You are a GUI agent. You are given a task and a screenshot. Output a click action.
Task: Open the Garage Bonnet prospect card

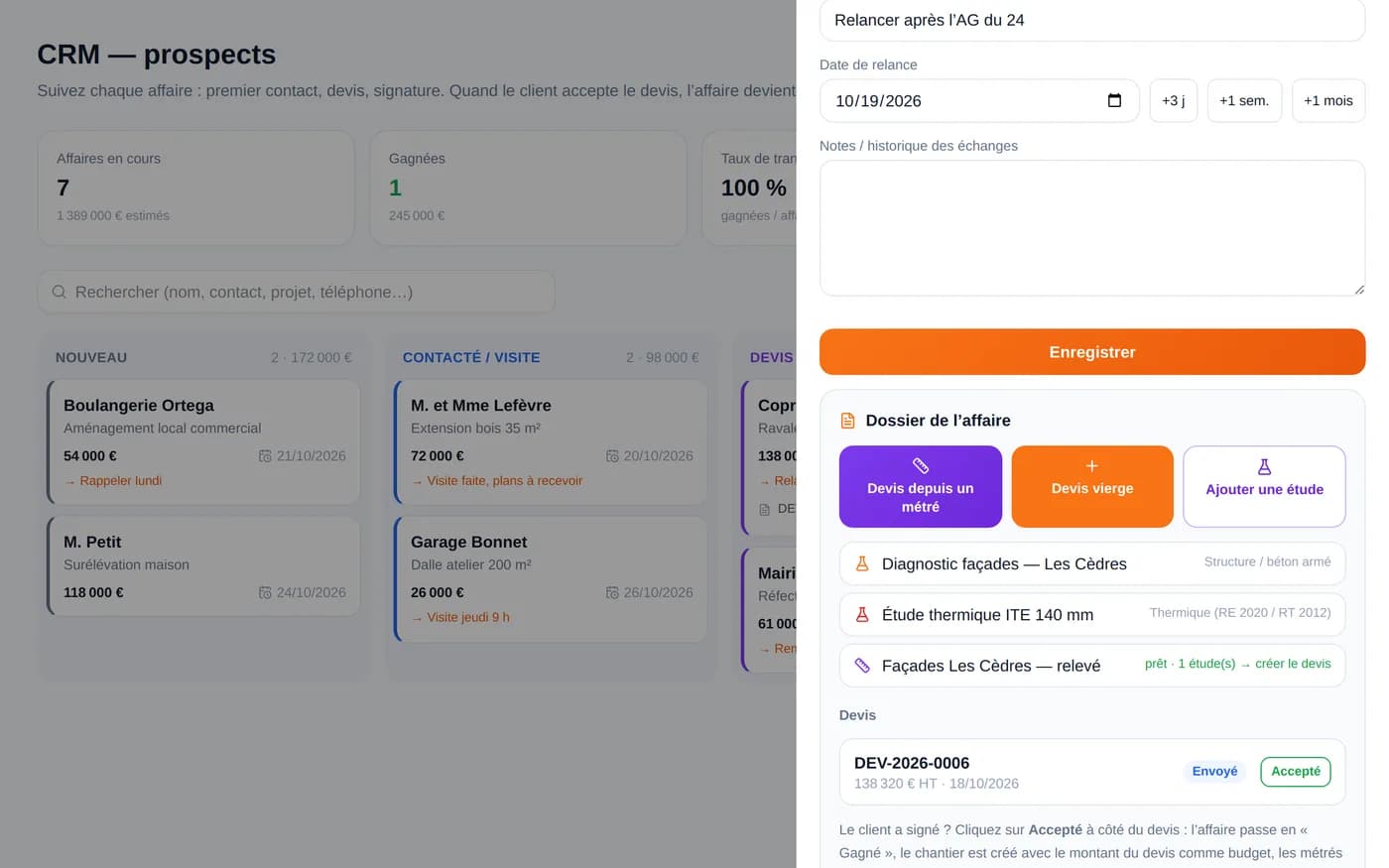(551, 579)
